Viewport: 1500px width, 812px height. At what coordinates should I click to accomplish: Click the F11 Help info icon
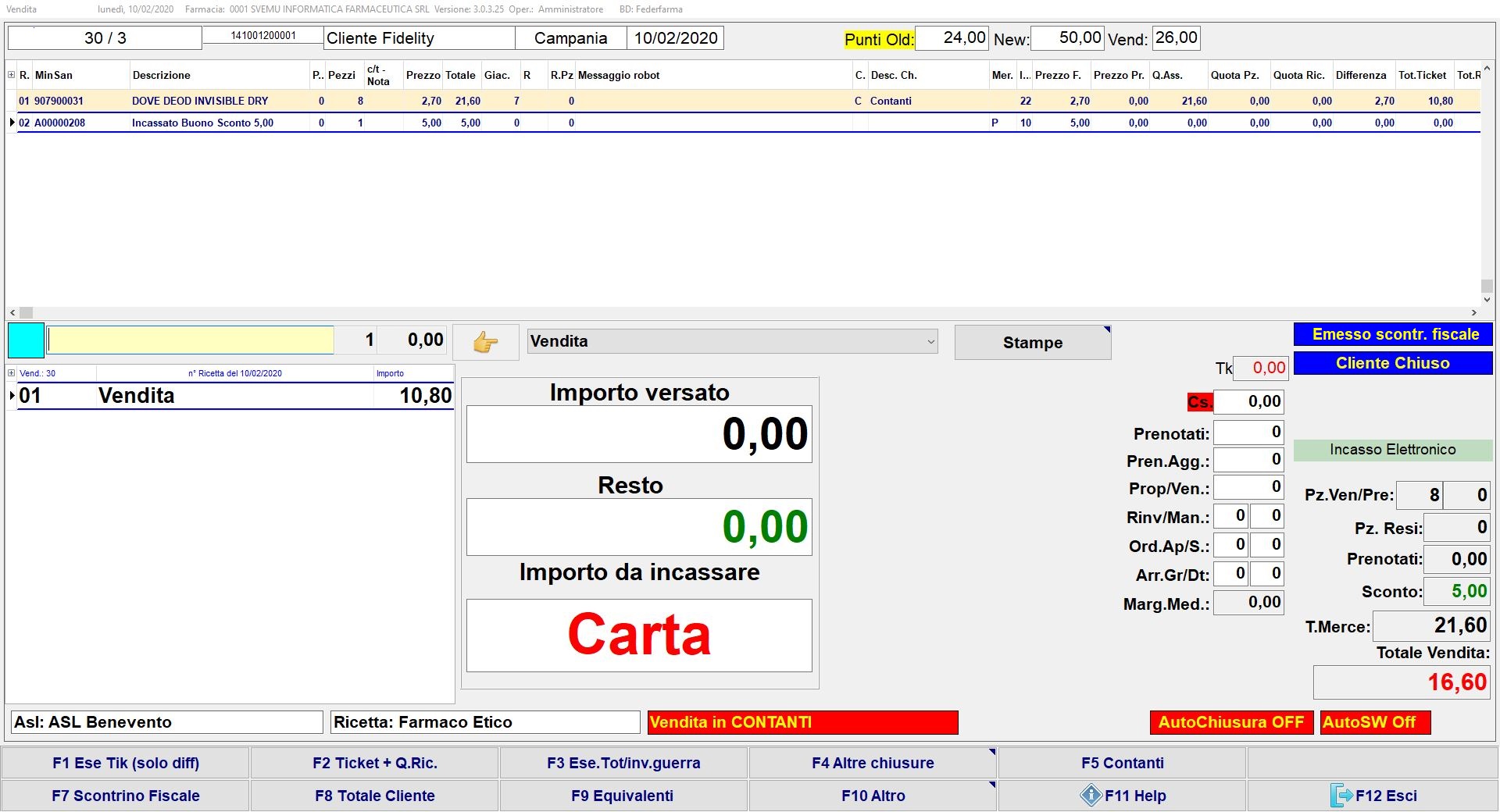pyautogui.click(x=1091, y=796)
